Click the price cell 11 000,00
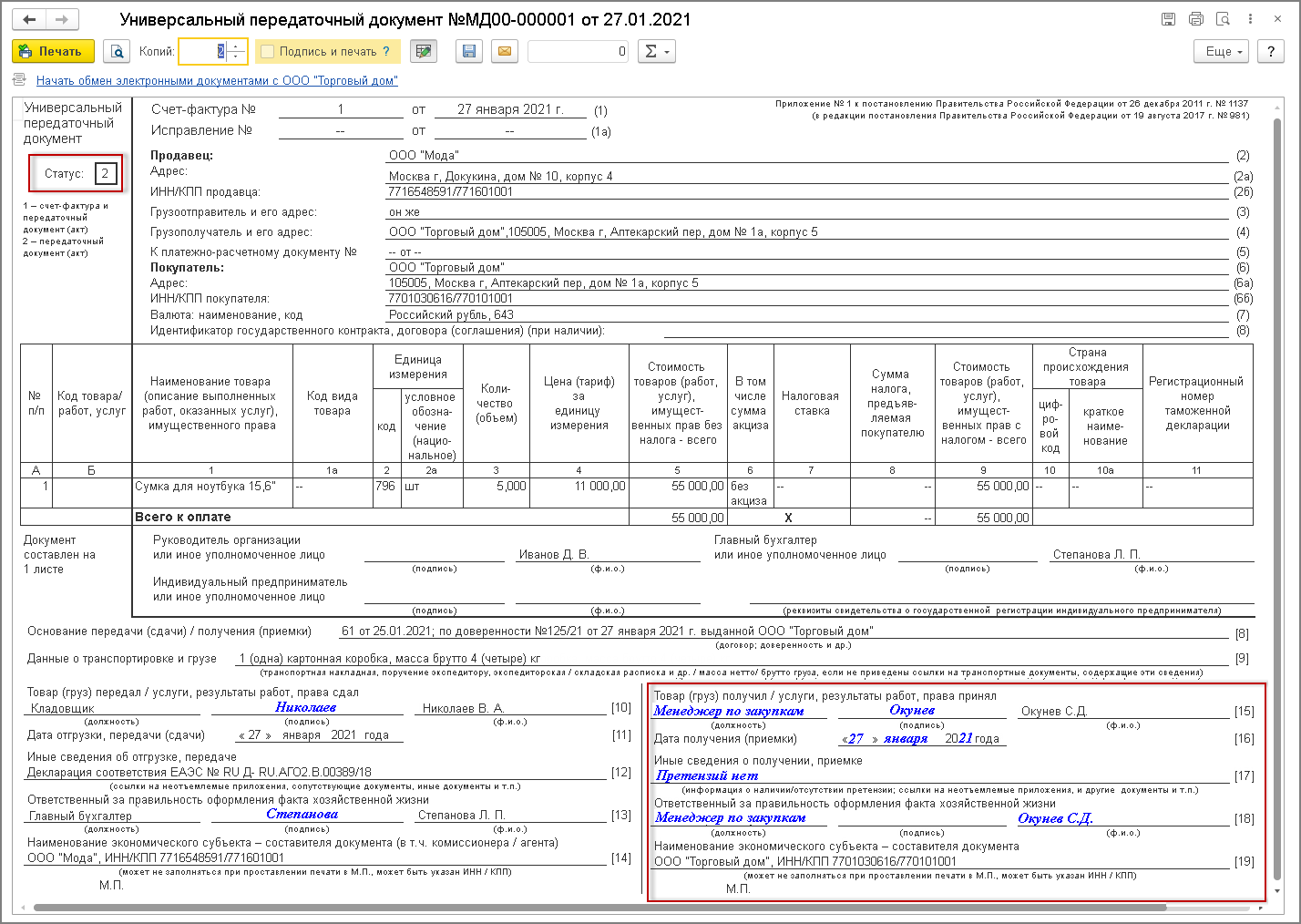This screenshot has width=1301, height=924. 579,494
